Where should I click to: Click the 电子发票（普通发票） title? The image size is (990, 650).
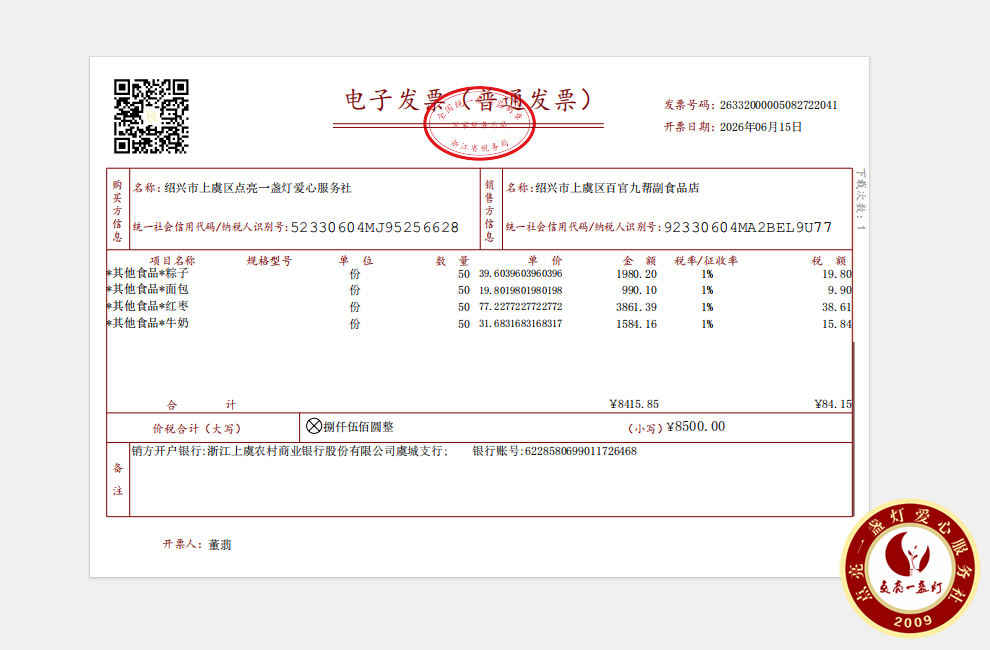coord(468,100)
